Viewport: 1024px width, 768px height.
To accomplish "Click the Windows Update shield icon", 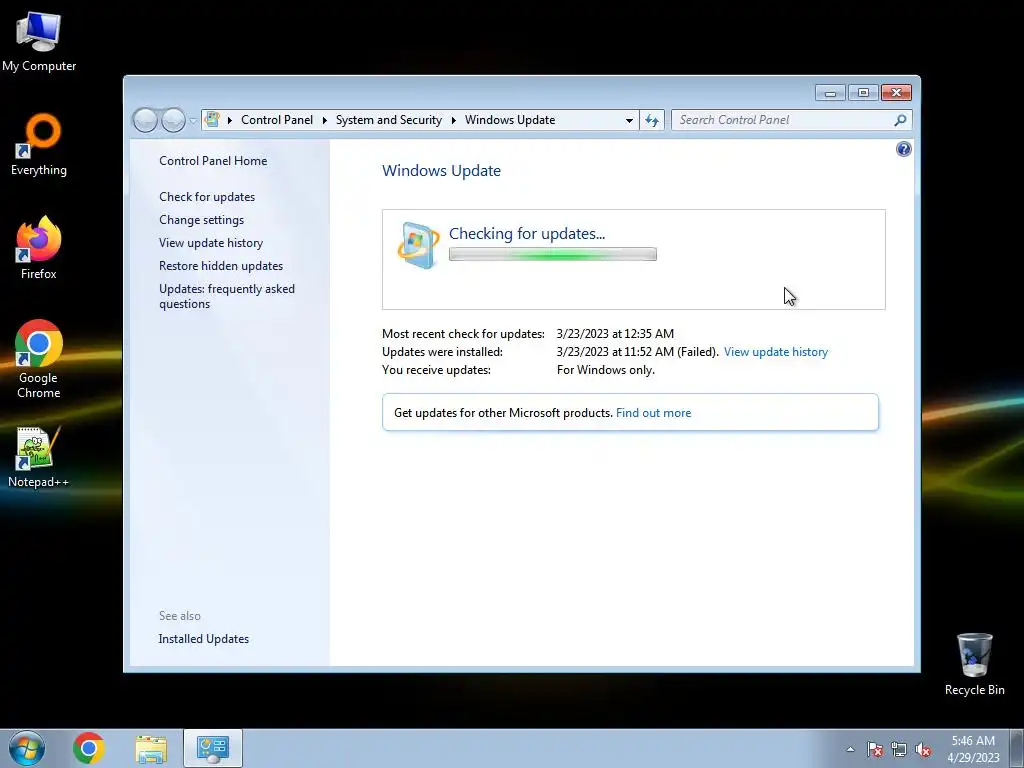I will pos(418,246).
